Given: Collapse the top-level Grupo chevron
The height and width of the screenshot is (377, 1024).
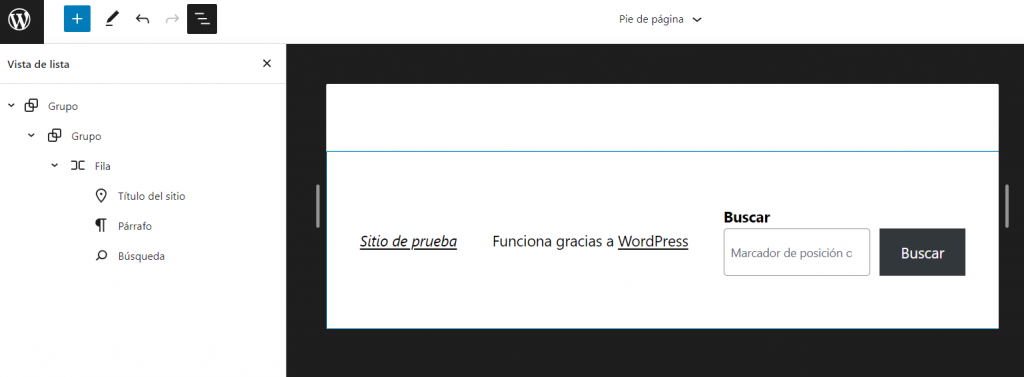Looking at the screenshot, I should pos(11,105).
